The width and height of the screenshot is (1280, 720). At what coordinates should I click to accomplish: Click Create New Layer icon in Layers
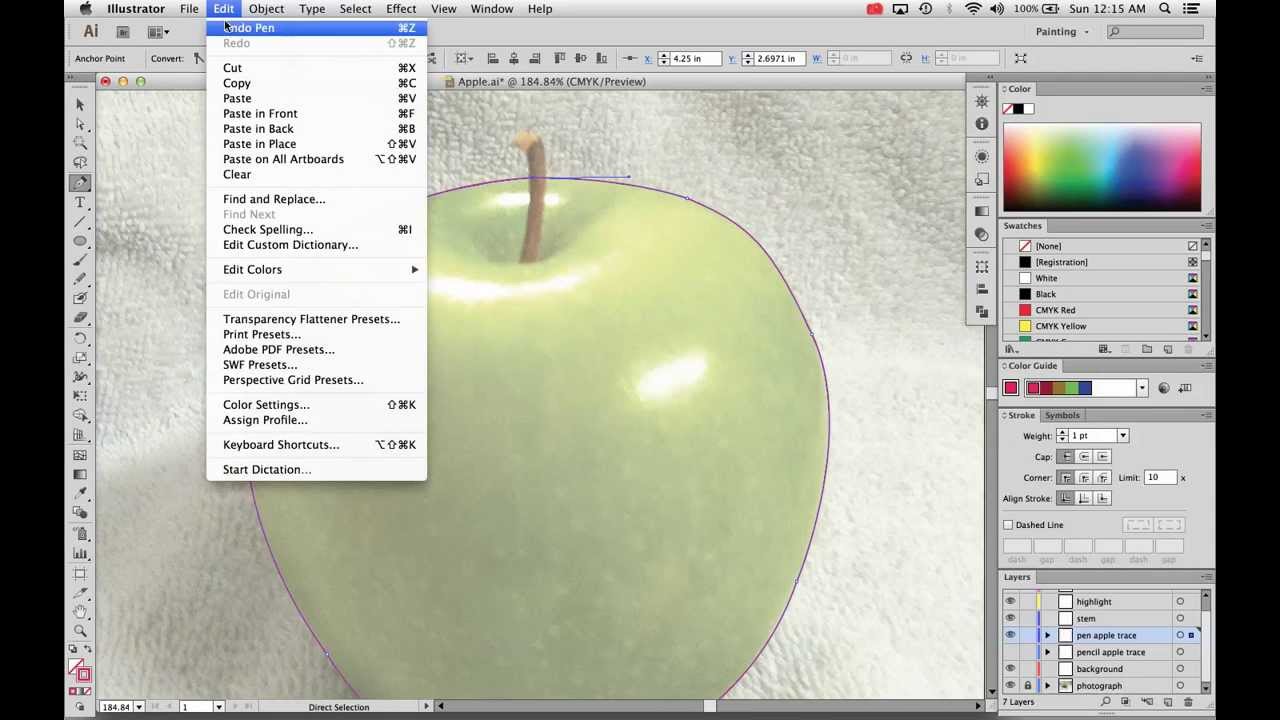click(1167, 702)
